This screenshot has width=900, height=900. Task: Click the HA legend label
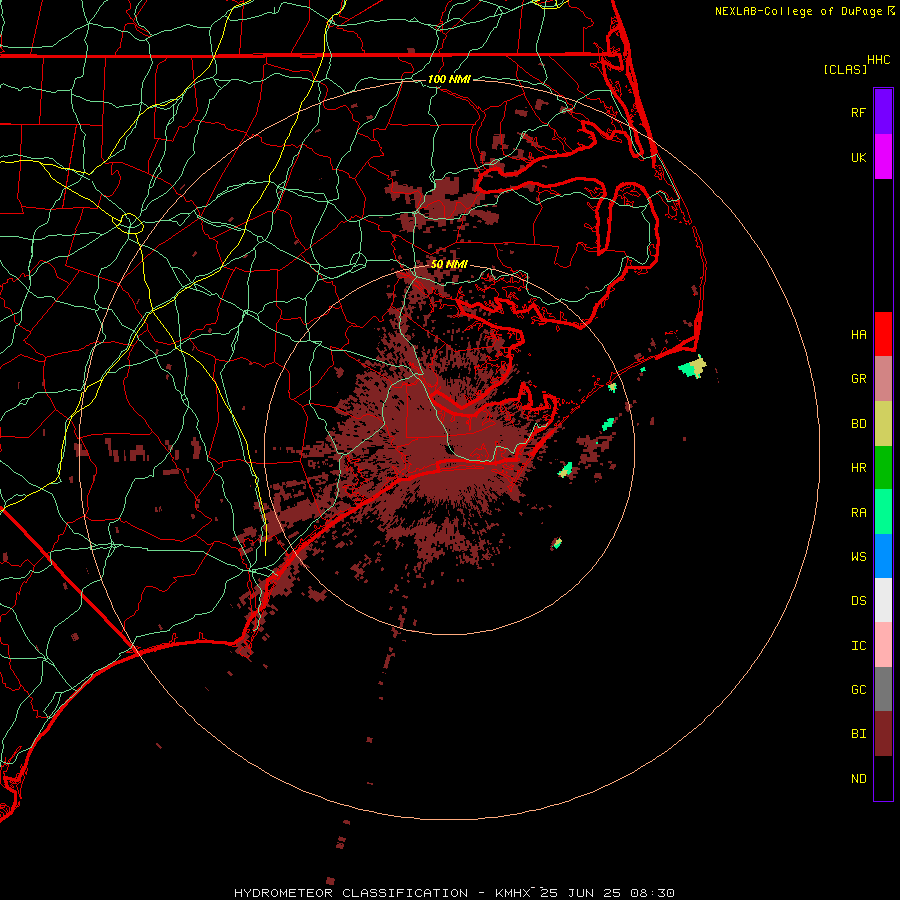[858, 335]
